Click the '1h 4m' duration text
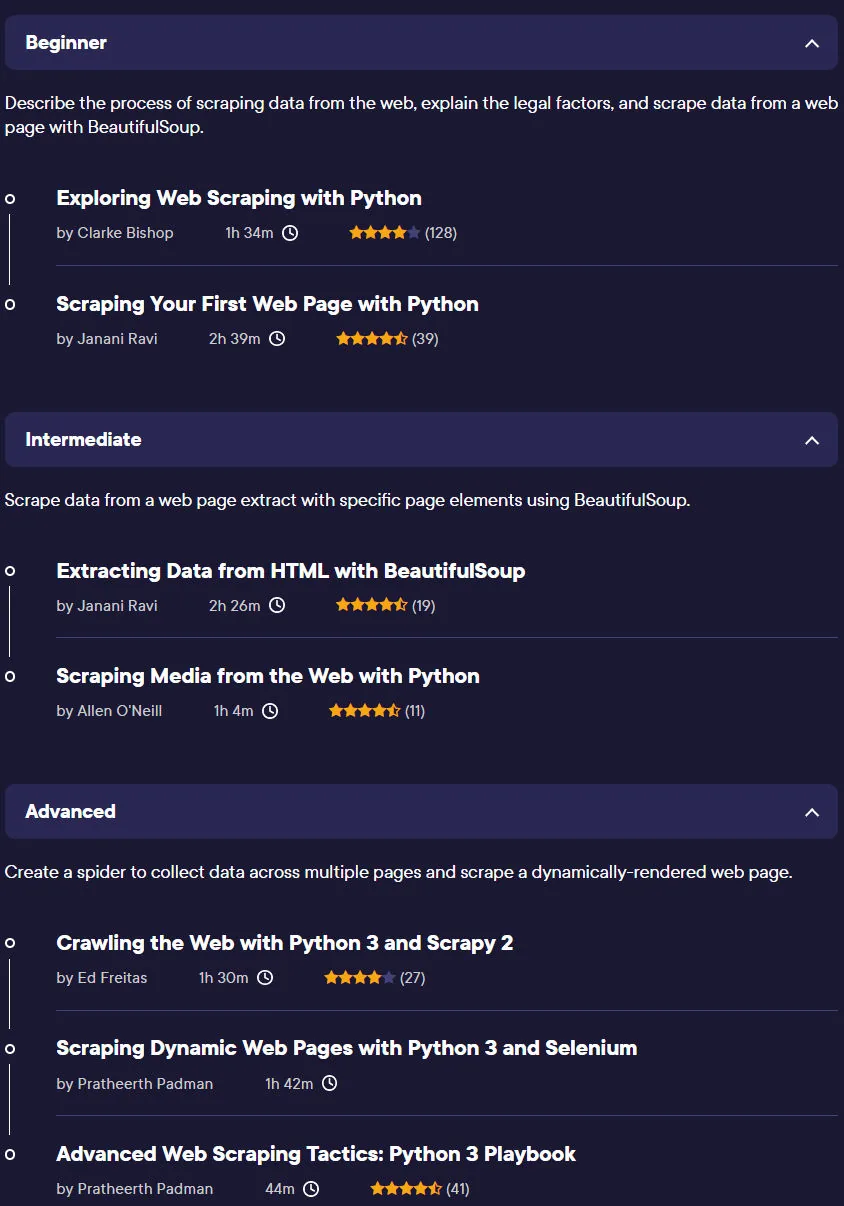Image resolution: width=844 pixels, height=1206 pixels. [234, 711]
